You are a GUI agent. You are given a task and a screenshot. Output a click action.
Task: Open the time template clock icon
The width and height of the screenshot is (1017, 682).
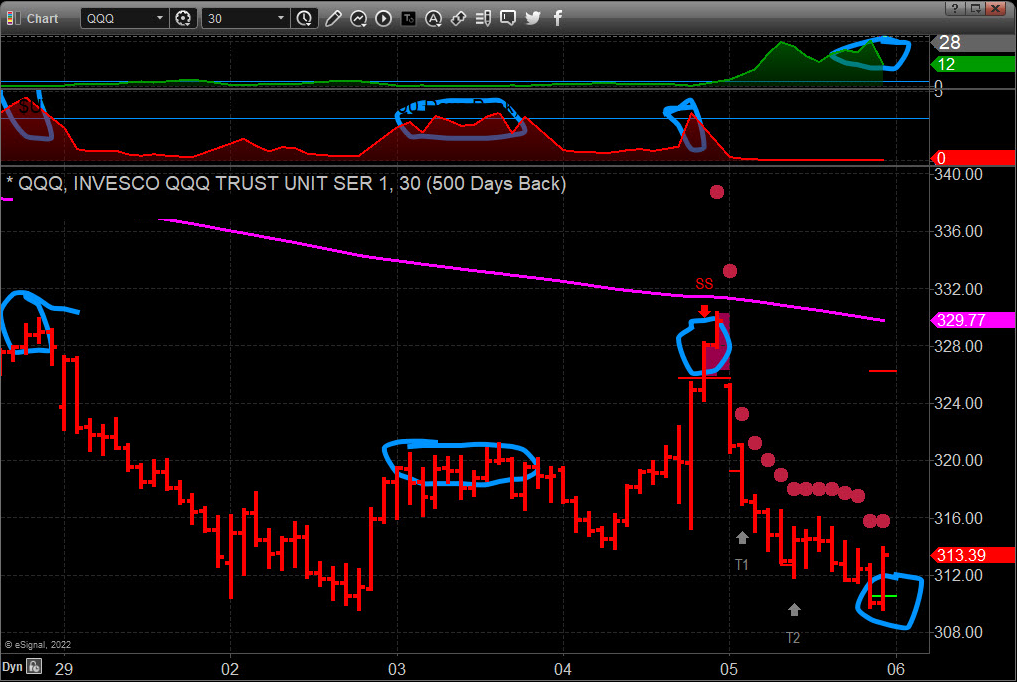pyautogui.click(x=304, y=18)
